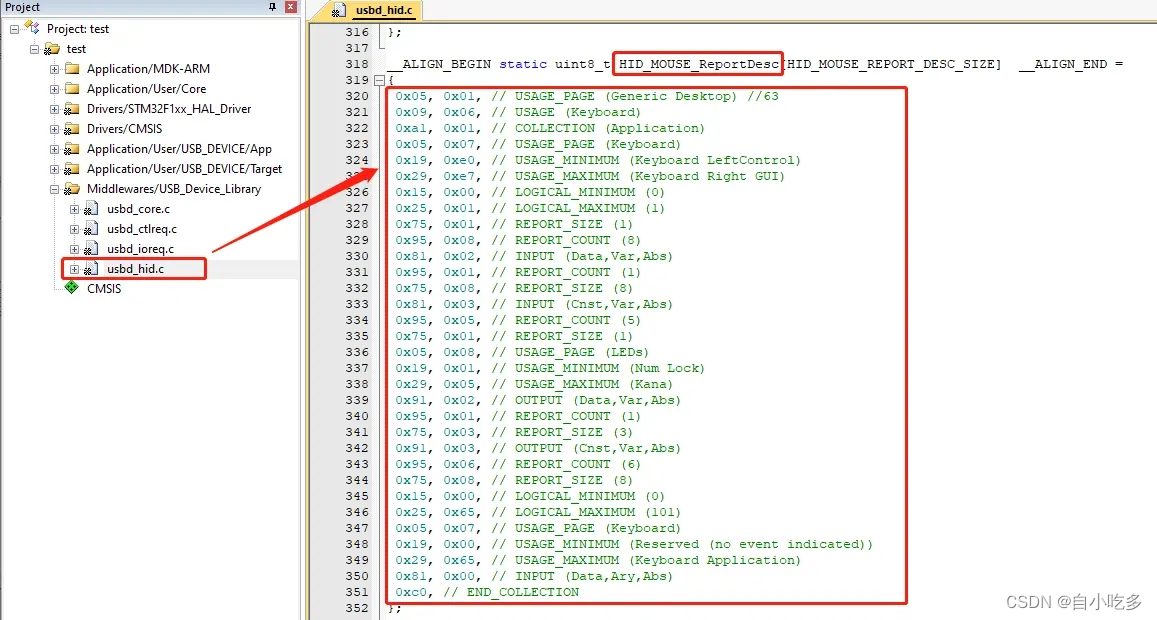Select Middlewares/USB_Device_Library label

173,189
